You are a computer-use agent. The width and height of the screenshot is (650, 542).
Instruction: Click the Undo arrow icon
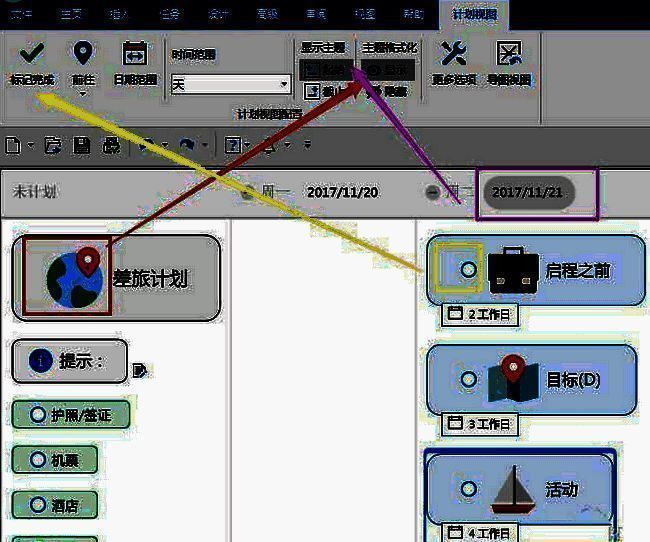coord(146,145)
